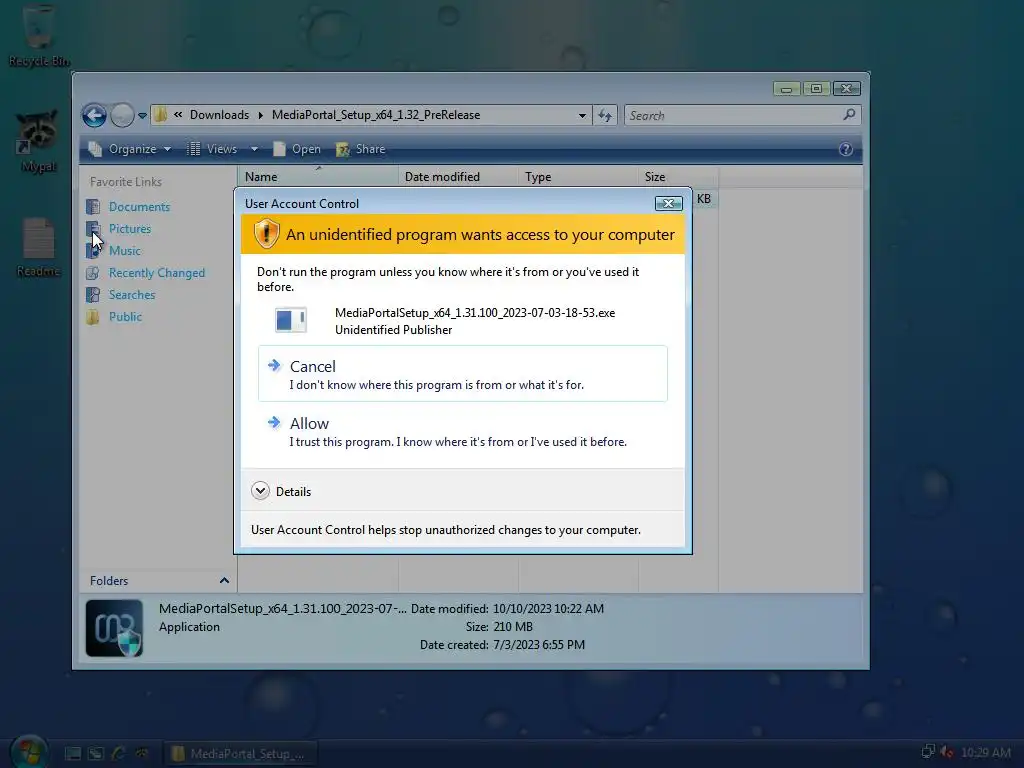The image size is (1024, 768).
Task: Click the network tray icon
Action: click(927, 752)
